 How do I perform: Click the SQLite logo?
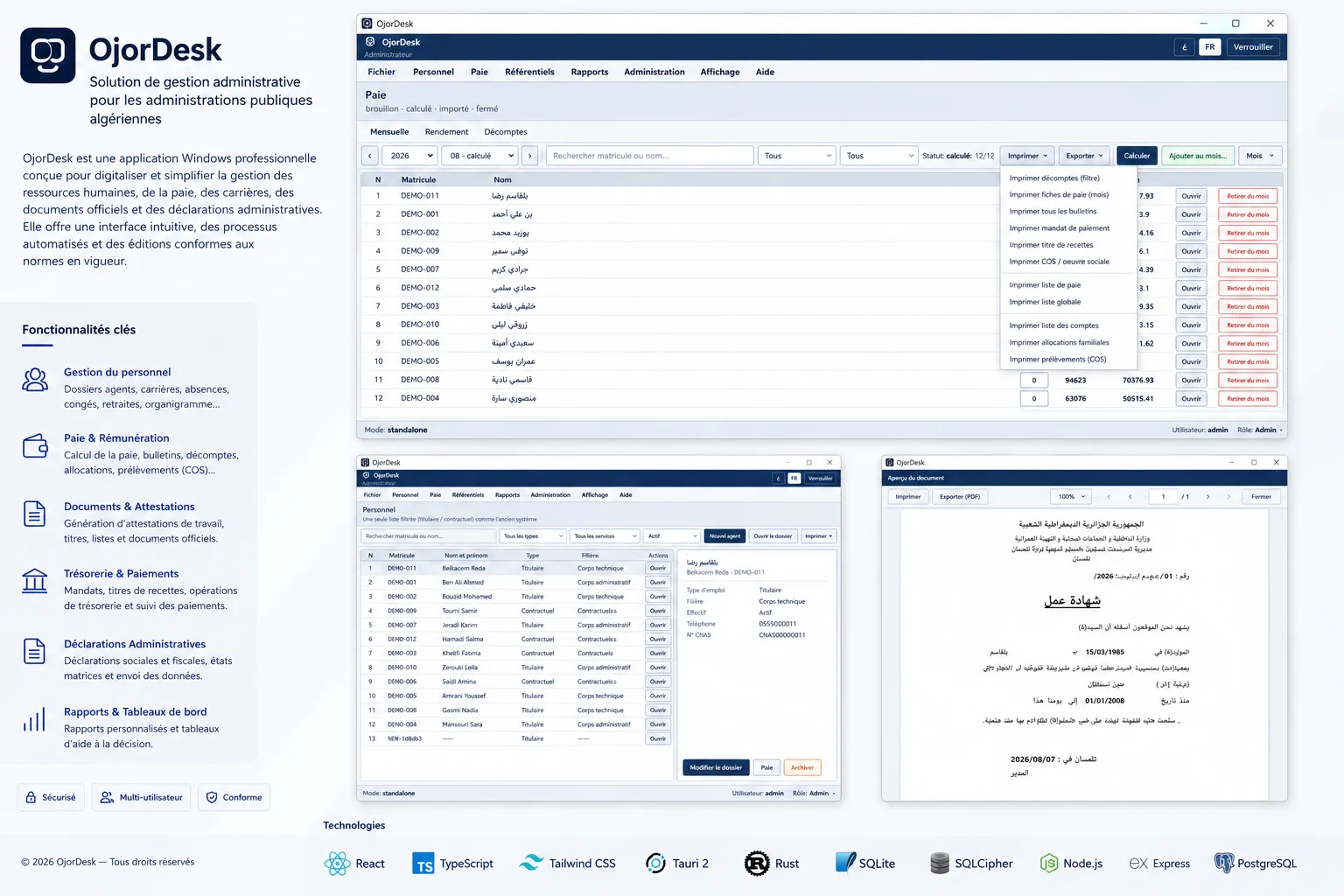[x=845, y=863]
